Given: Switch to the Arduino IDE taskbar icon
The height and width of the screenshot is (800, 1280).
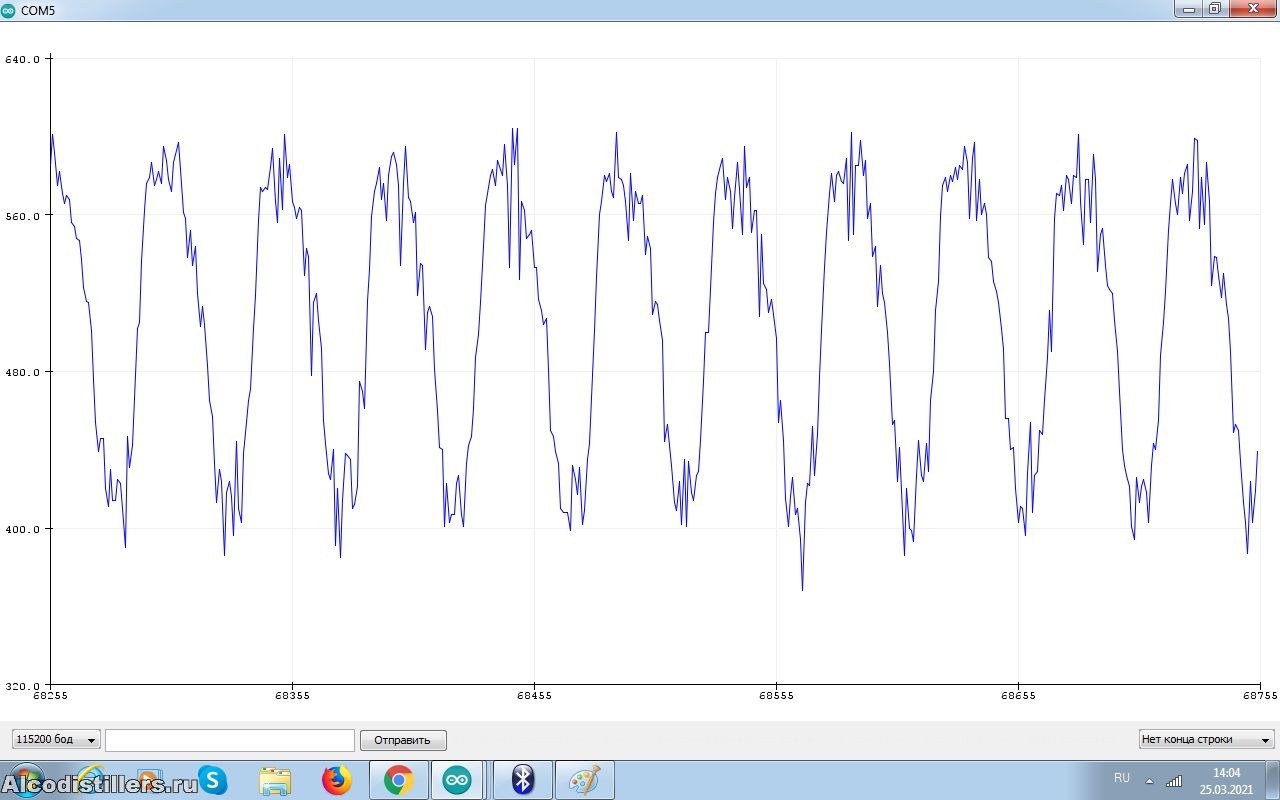Looking at the screenshot, I should [459, 780].
